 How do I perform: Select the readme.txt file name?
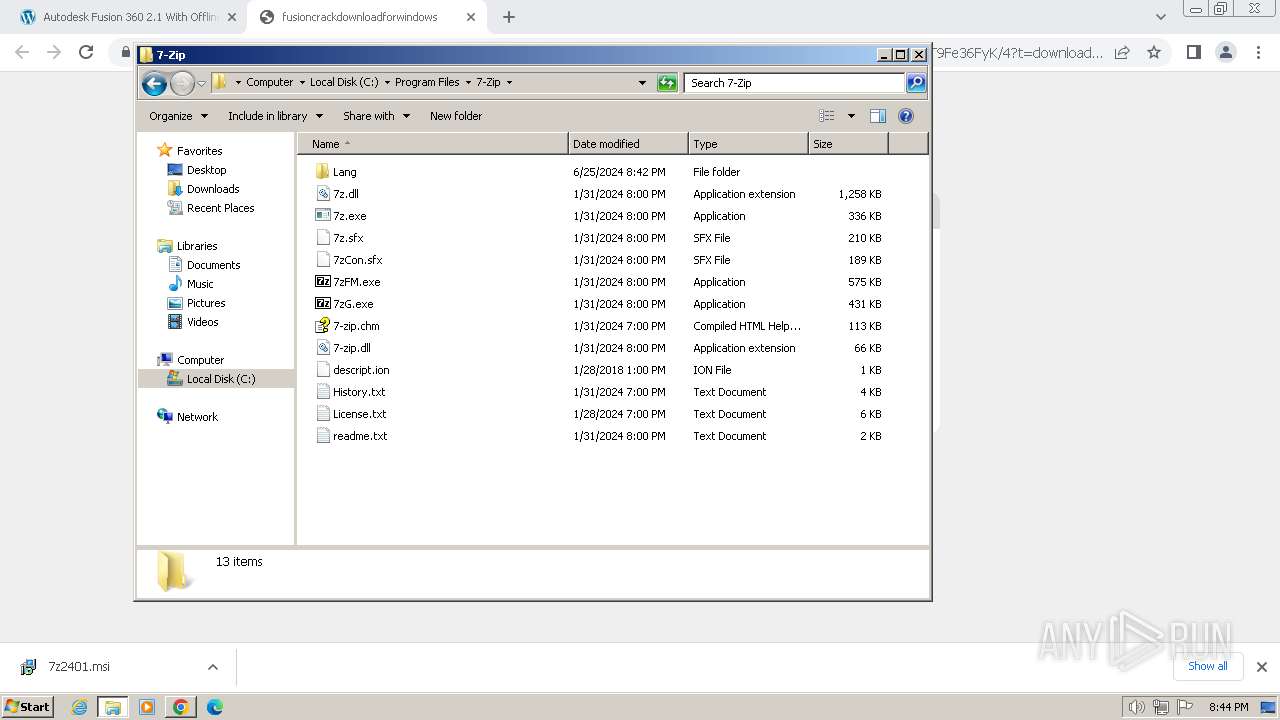pyautogui.click(x=360, y=436)
